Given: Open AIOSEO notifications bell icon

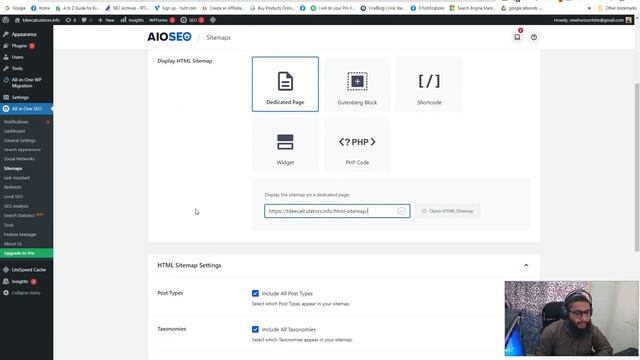Looking at the screenshot, I should pyautogui.click(x=517, y=37).
